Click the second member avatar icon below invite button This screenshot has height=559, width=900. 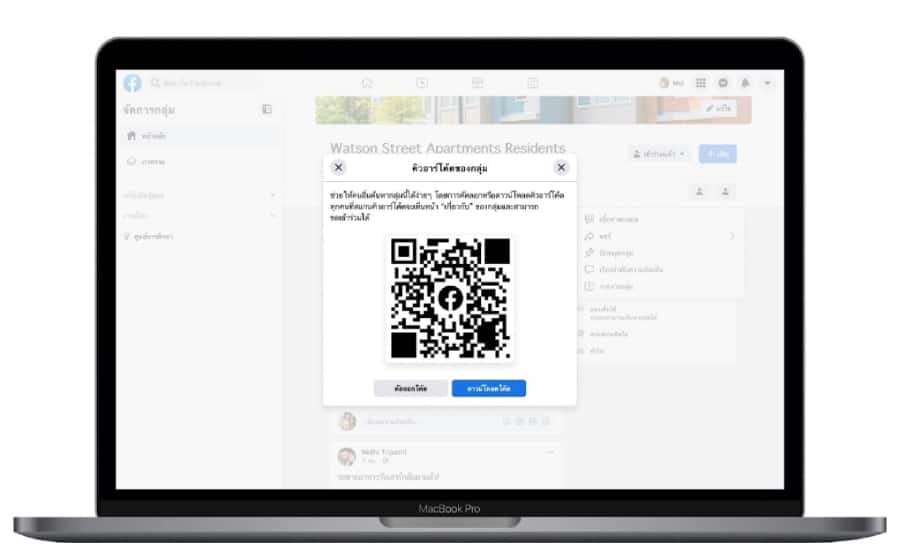click(725, 192)
